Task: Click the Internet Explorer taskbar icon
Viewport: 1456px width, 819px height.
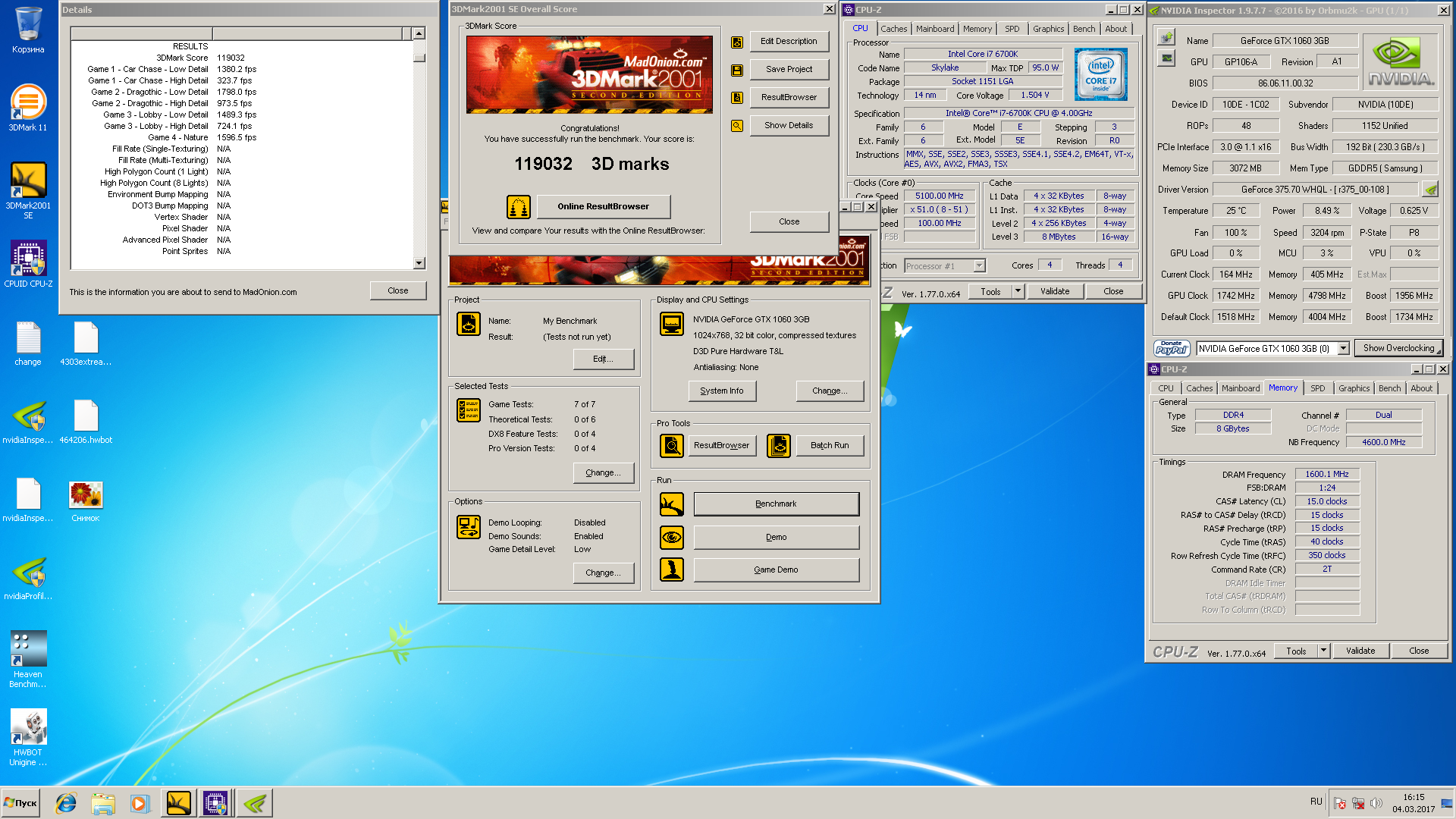Action: (x=67, y=803)
